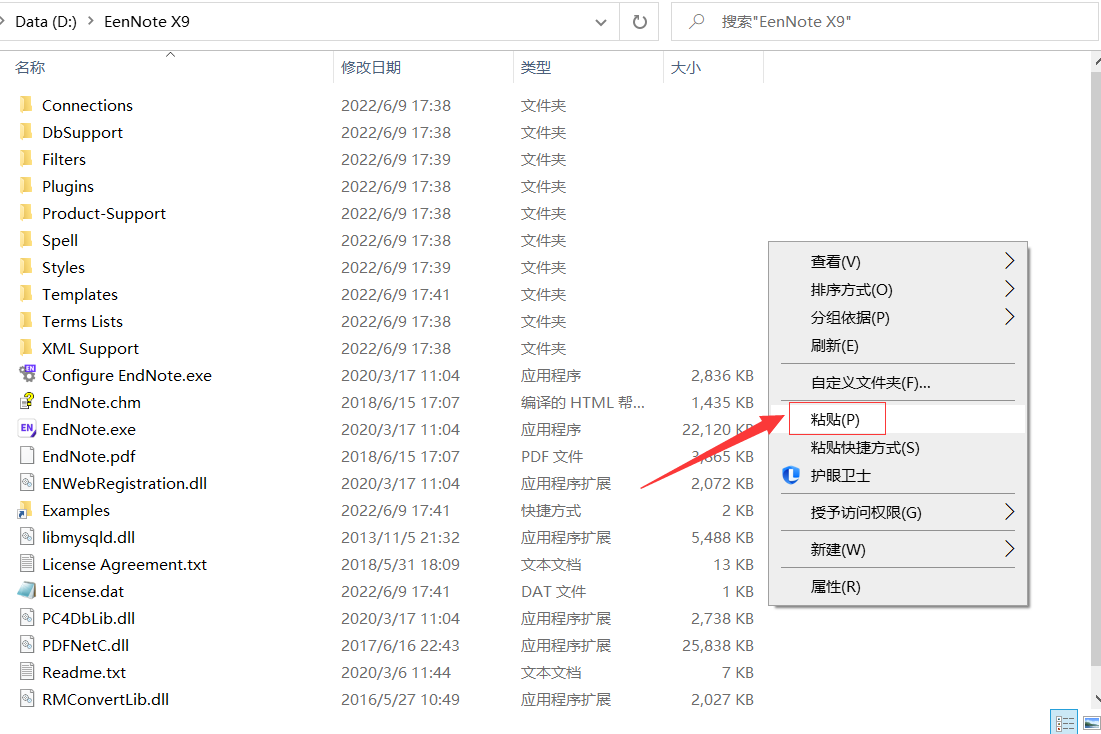
Task: Select the file name License.dat
Action: (x=83, y=591)
